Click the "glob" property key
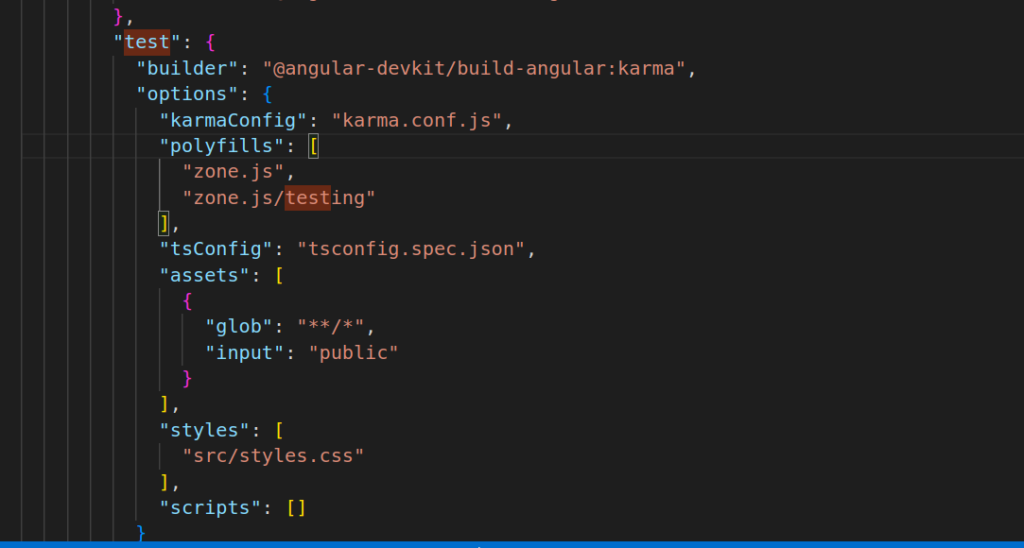This screenshot has width=1024, height=548. click(x=238, y=327)
